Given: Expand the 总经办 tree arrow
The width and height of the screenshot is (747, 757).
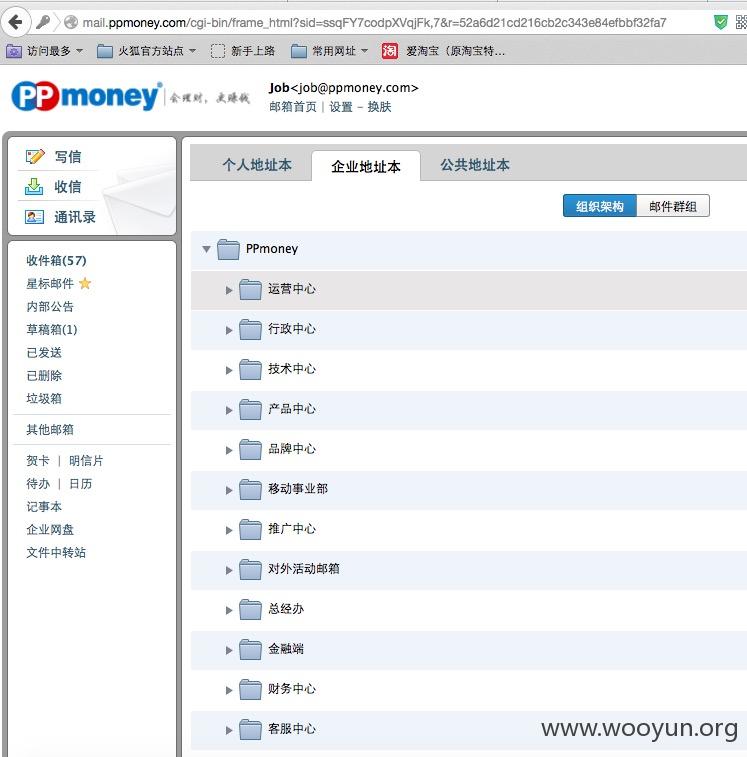Looking at the screenshot, I should (229, 611).
